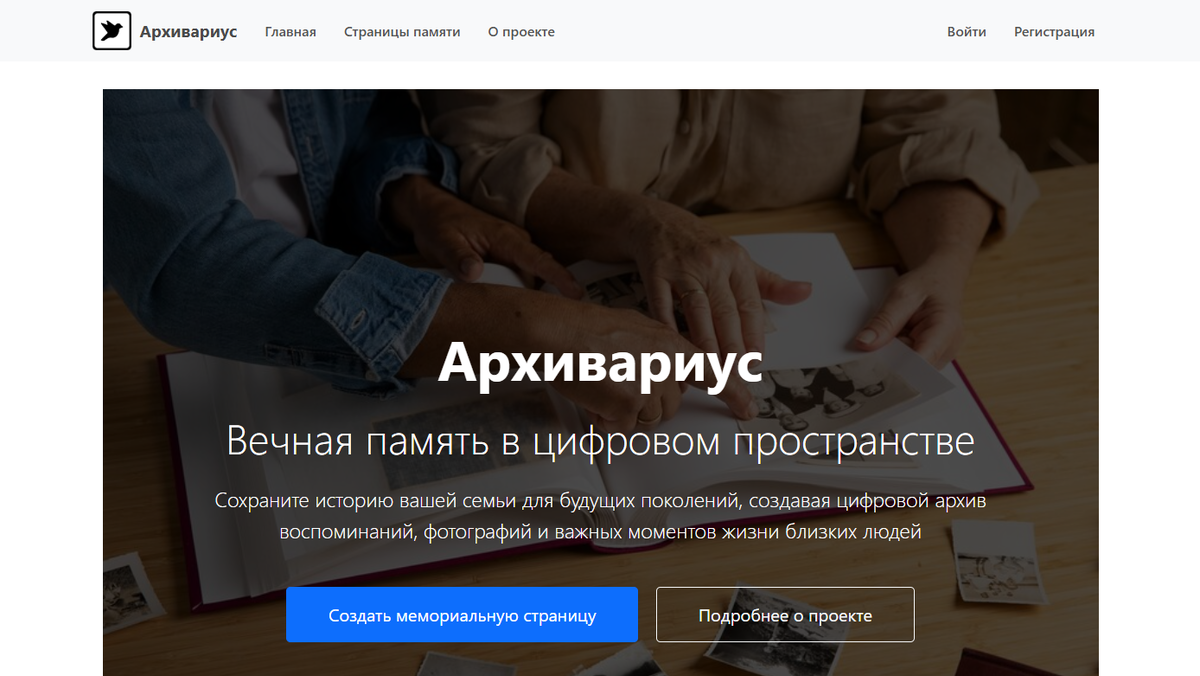Click the Подробнее о проекте button
This screenshot has height=676, width=1200.
click(785, 615)
